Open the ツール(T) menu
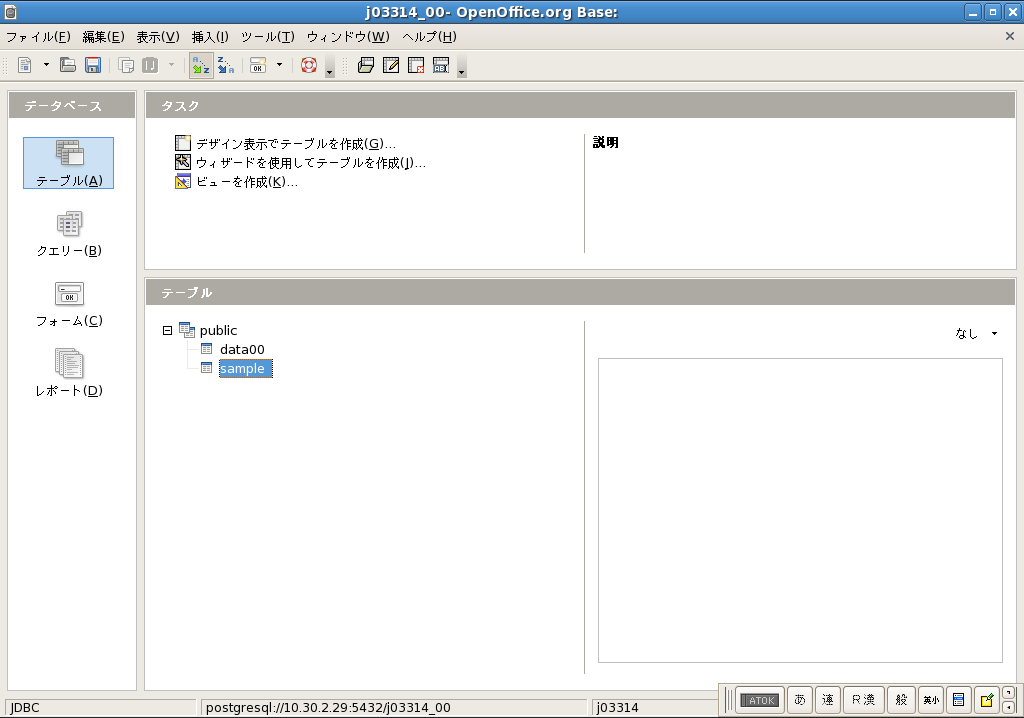Screen dimensions: 1024x718 (268, 37)
